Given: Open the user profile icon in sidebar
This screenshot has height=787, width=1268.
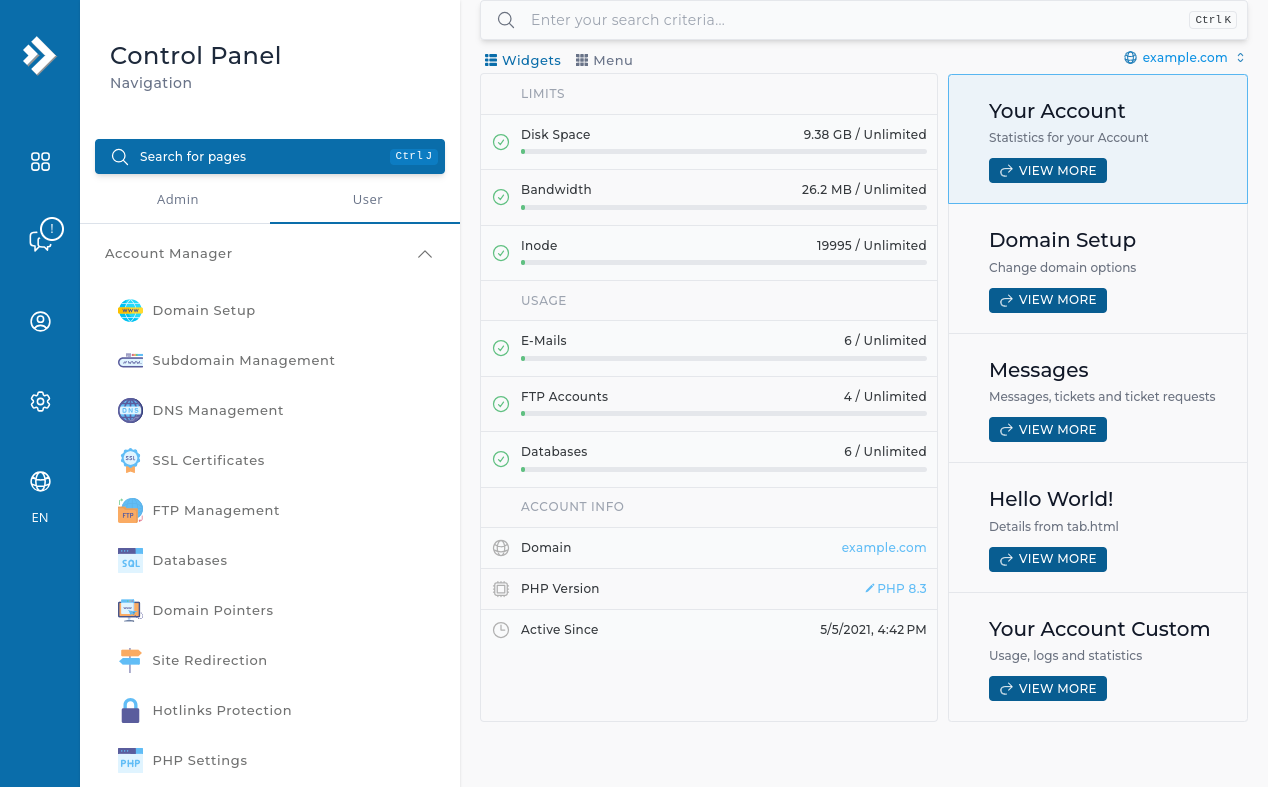Looking at the screenshot, I should tap(40, 322).
